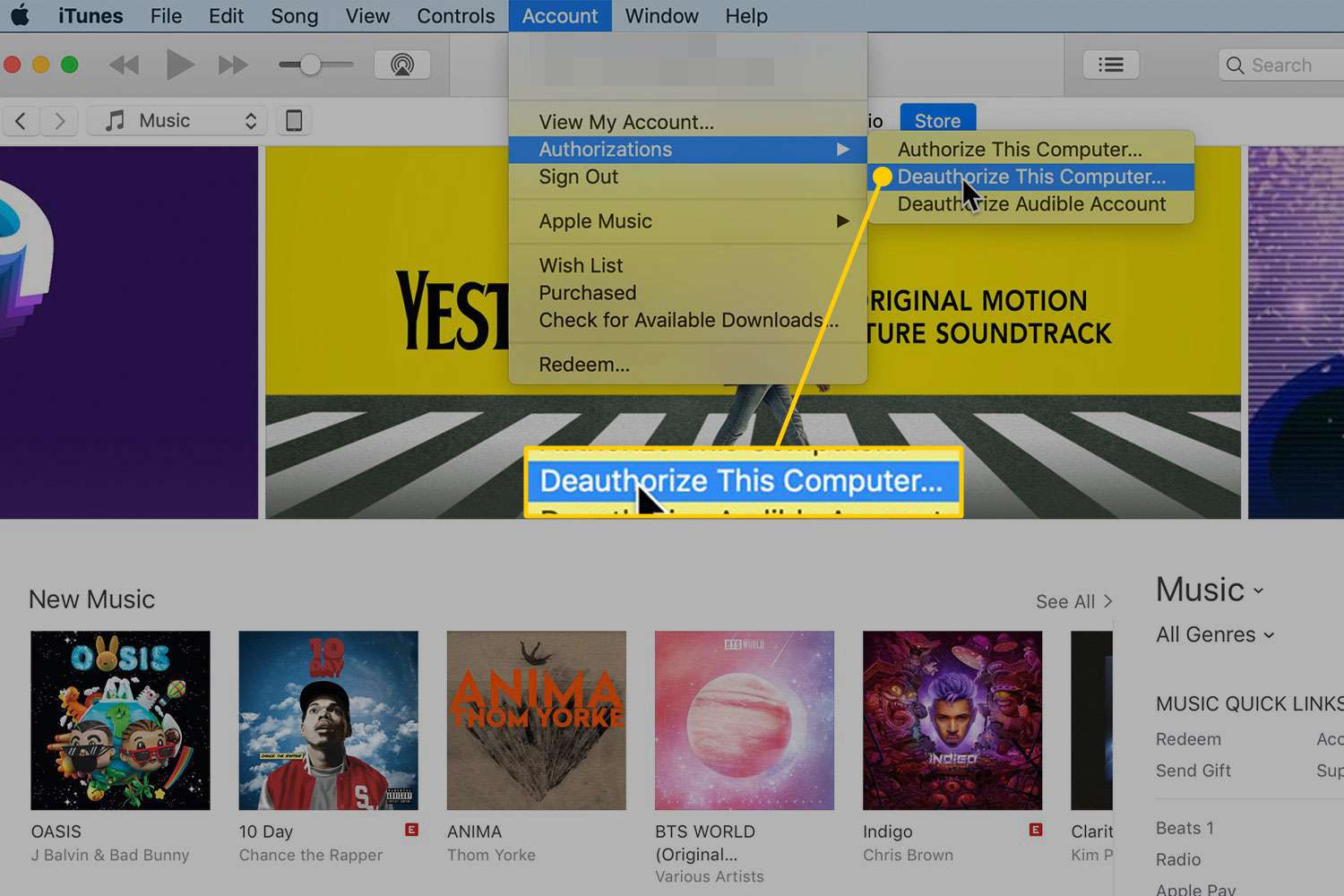Click artist Chance the Rapper
The image size is (1344, 896).
(311, 855)
